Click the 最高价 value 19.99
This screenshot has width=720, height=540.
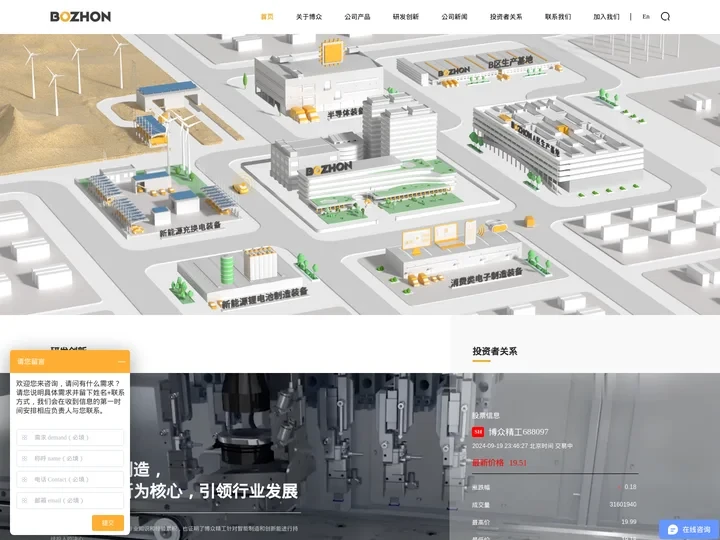629,522
